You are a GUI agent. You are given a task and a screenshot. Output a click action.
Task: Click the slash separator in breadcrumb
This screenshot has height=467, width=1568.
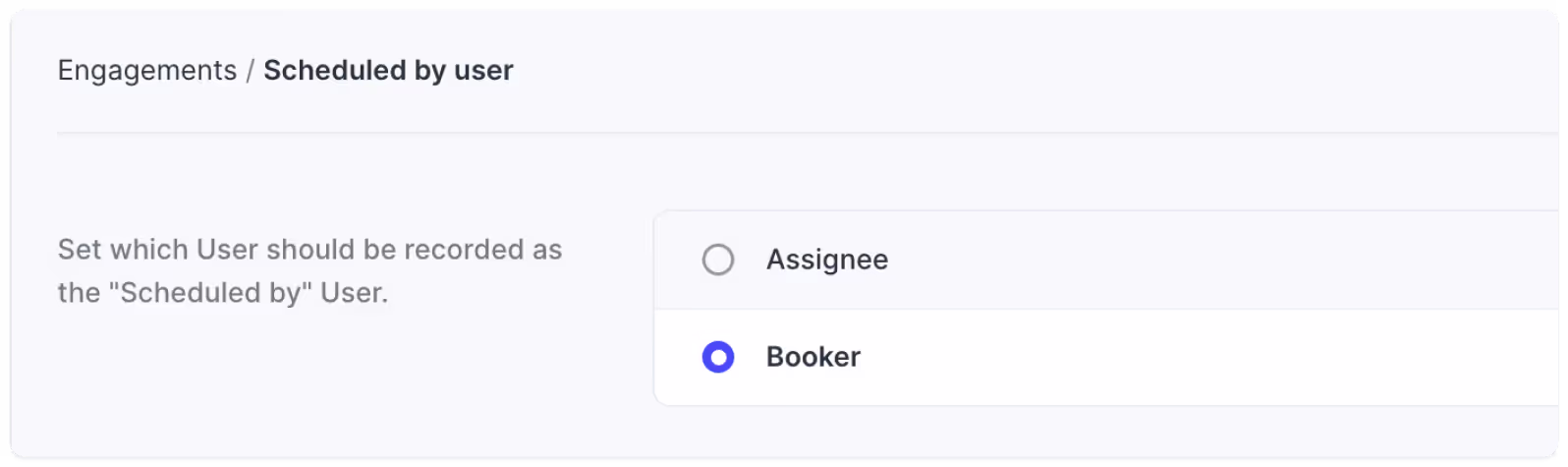tap(251, 71)
